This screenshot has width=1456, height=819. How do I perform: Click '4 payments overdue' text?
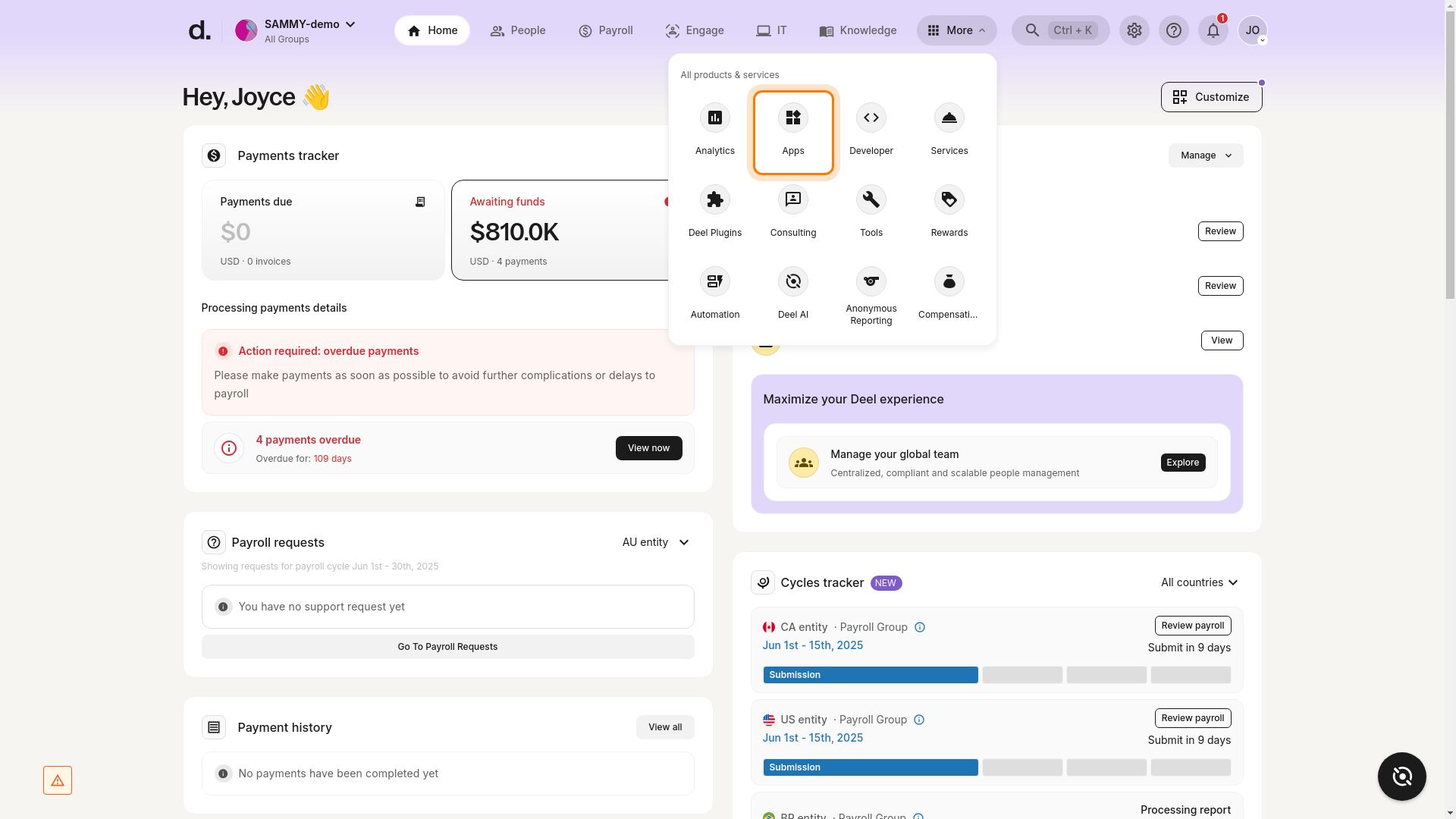[x=308, y=440]
